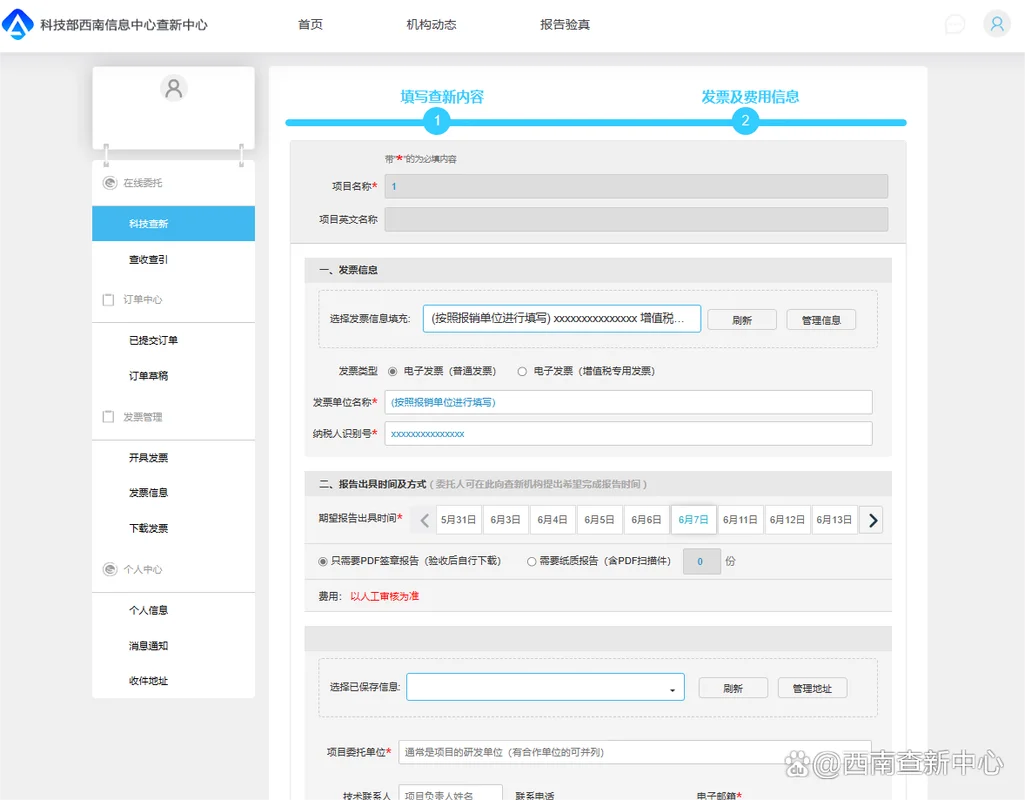Screen dimensions: 1025x800
Task: Pick the 6月7日 date
Action: click(x=694, y=520)
